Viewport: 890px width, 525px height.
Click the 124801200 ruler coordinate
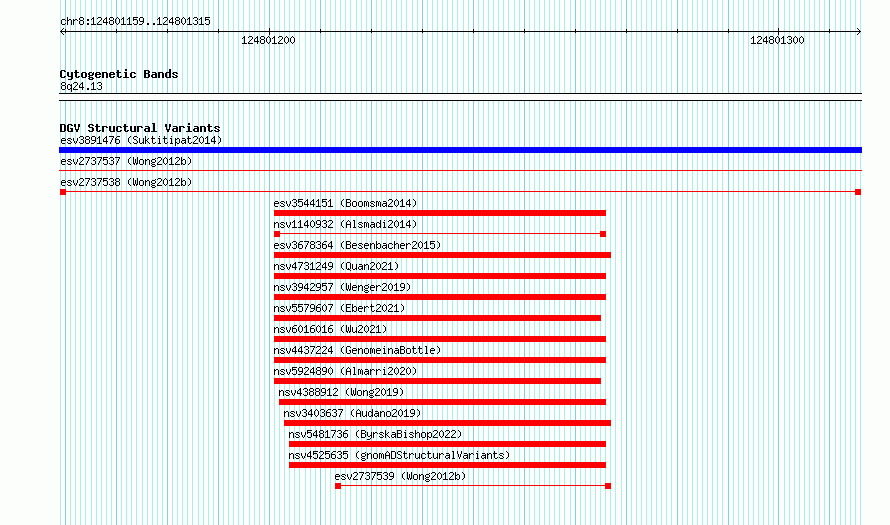click(268, 40)
